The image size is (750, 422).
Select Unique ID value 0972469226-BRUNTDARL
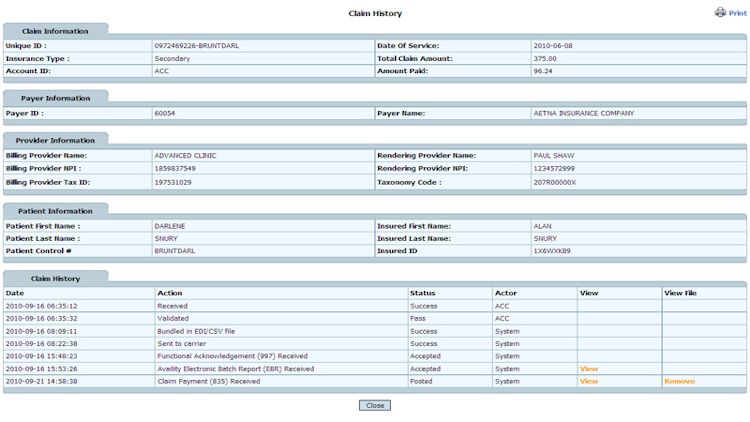197,46
